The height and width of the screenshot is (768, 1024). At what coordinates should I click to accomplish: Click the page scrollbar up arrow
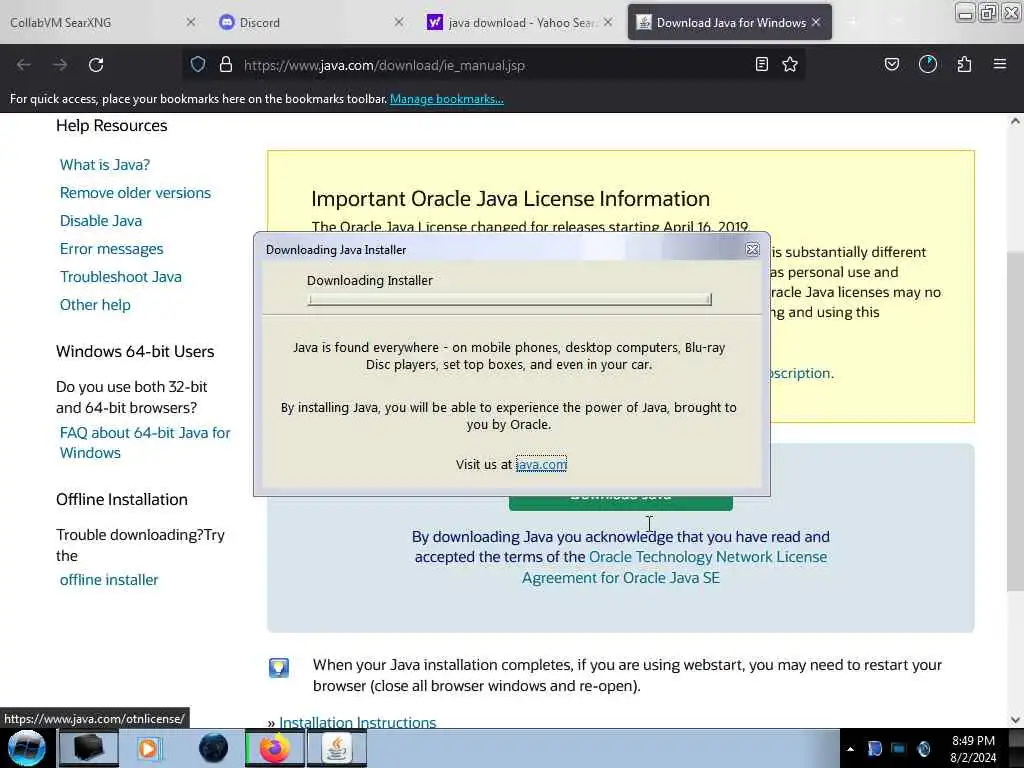point(1015,121)
